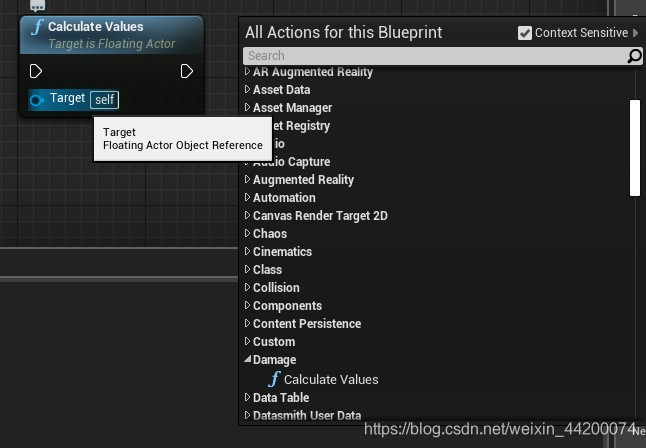This screenshot has width=646, height=448.
Task: Click the input execution pin on Calculate Values
Action: click(36, 71)
